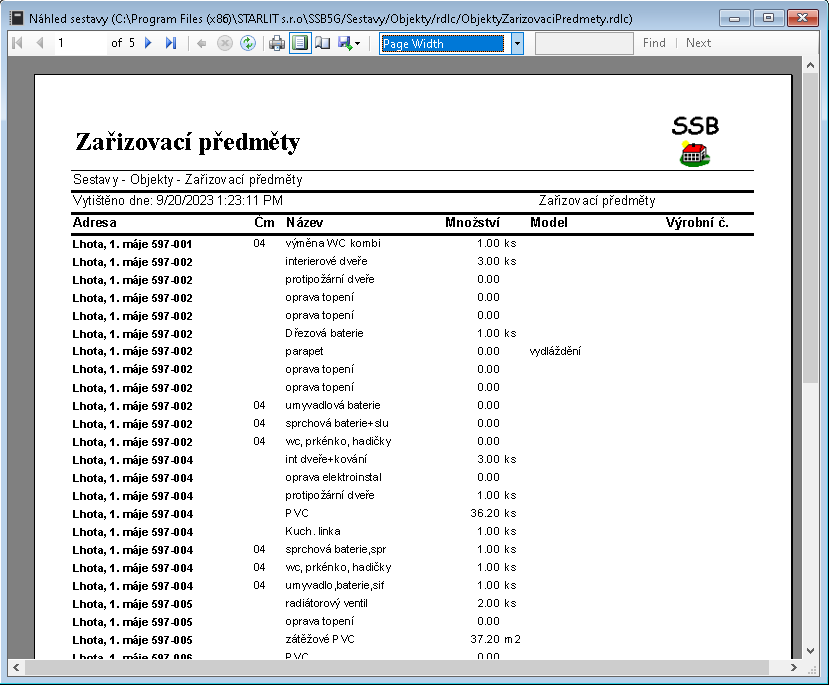Viewport: 829px width, 685px height.
Task: Click the current page number field
Action: pos(78,43)
